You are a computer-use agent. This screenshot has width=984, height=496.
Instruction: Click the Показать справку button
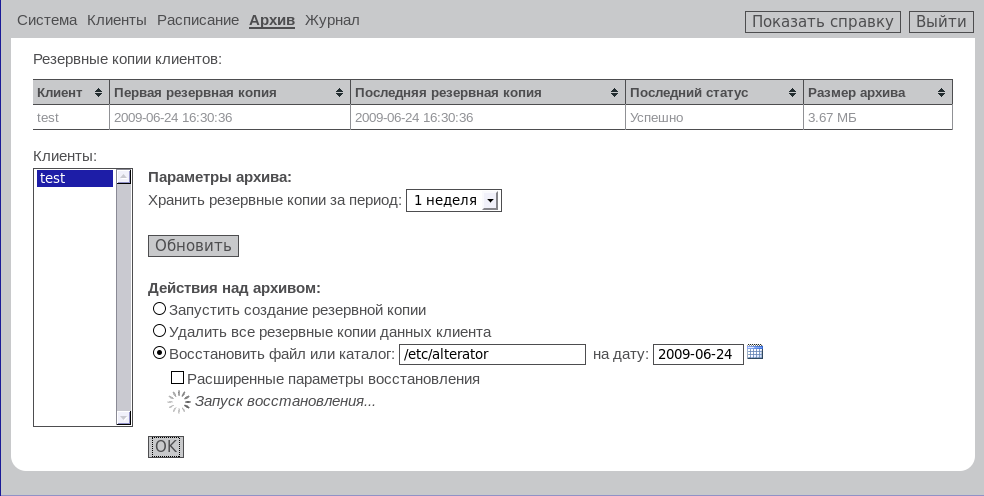tap(822, 22)
